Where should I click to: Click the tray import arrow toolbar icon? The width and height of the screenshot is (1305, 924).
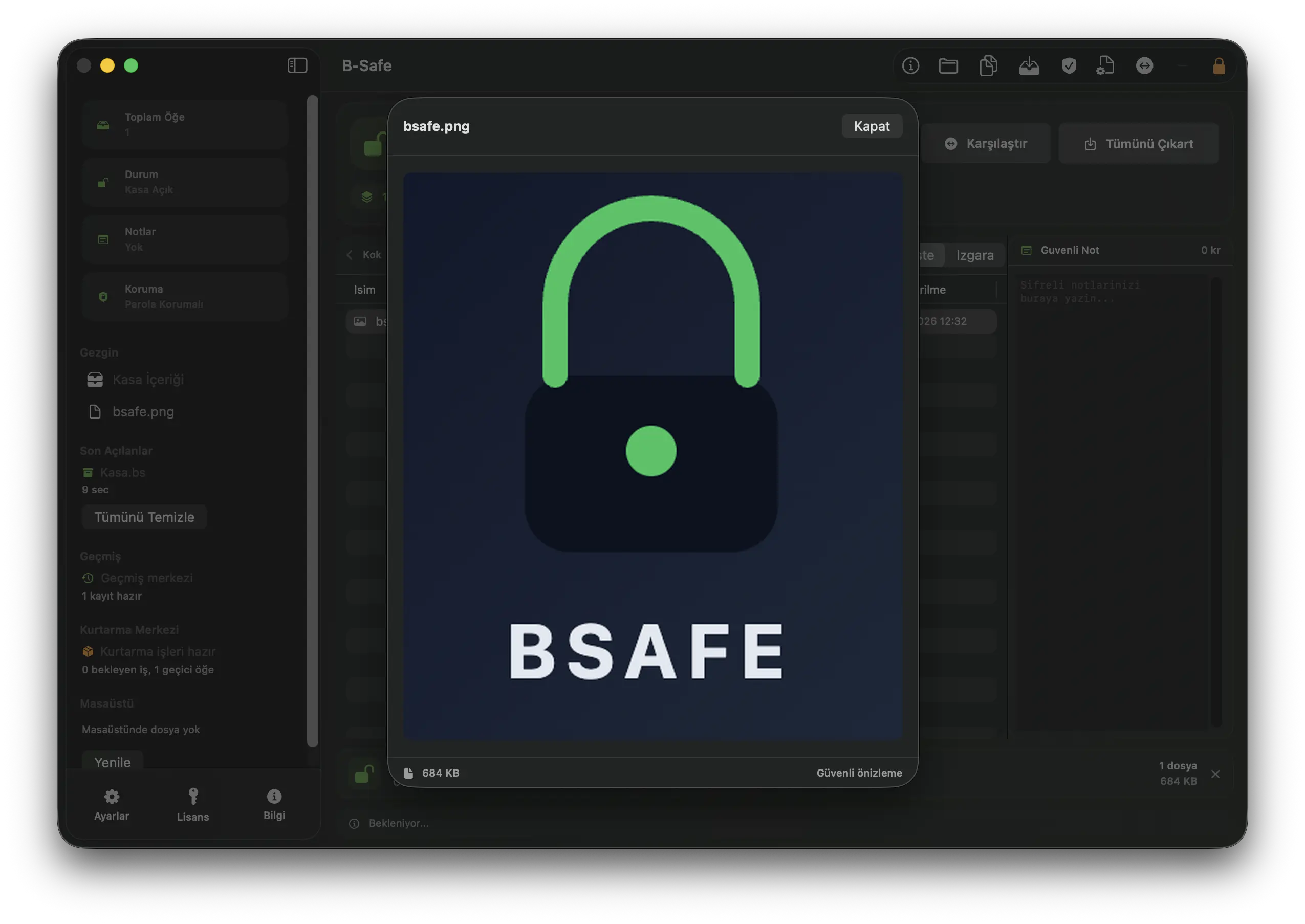pos(1029,66)
